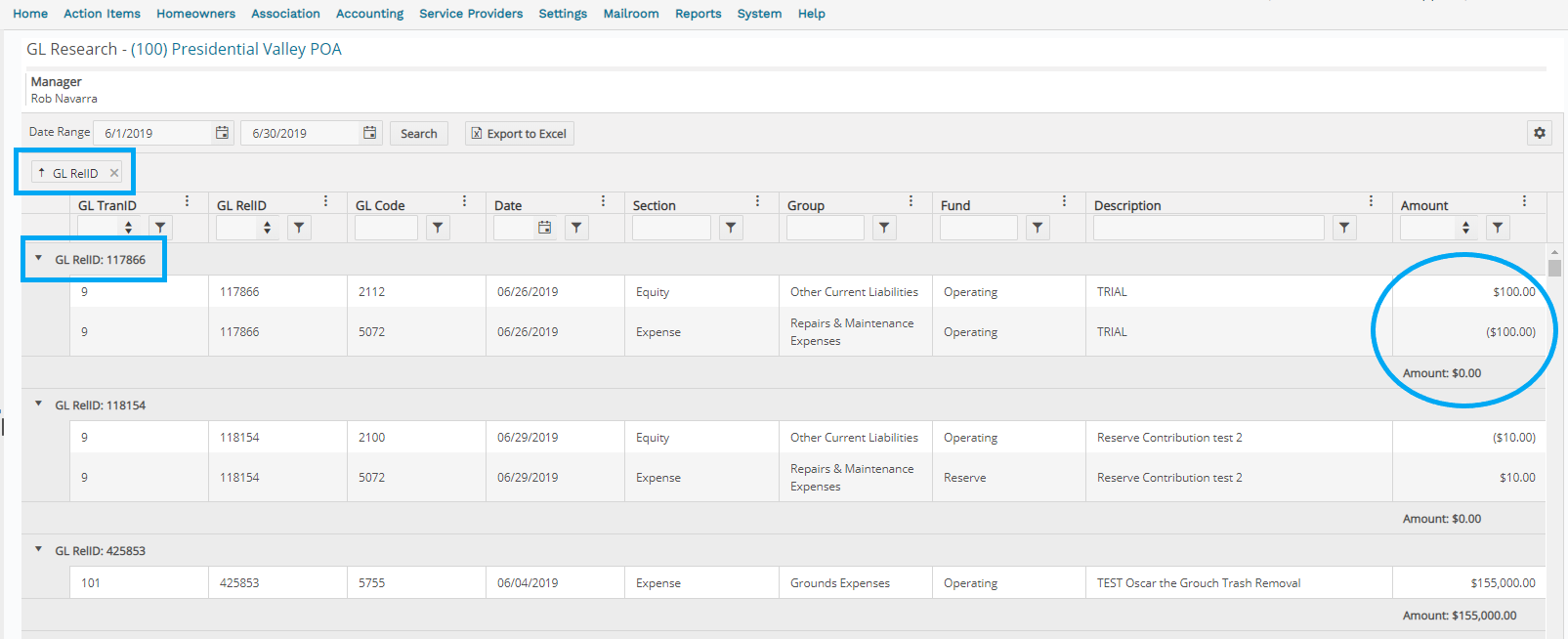
Task: Click GL TranID filter spinner arrows
Action: click(x=128, y=228)
